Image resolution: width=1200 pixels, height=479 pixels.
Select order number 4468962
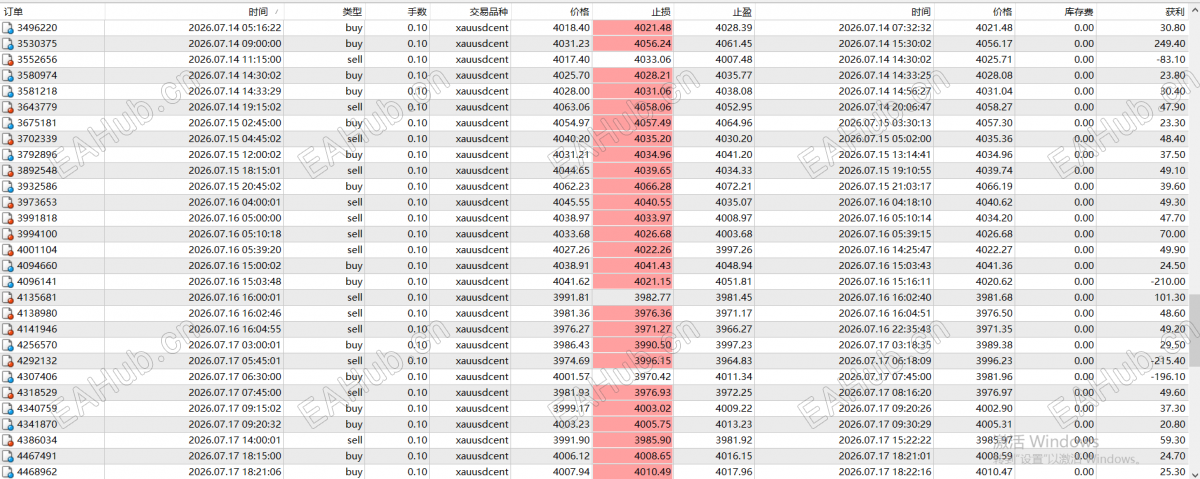(37, 471)
